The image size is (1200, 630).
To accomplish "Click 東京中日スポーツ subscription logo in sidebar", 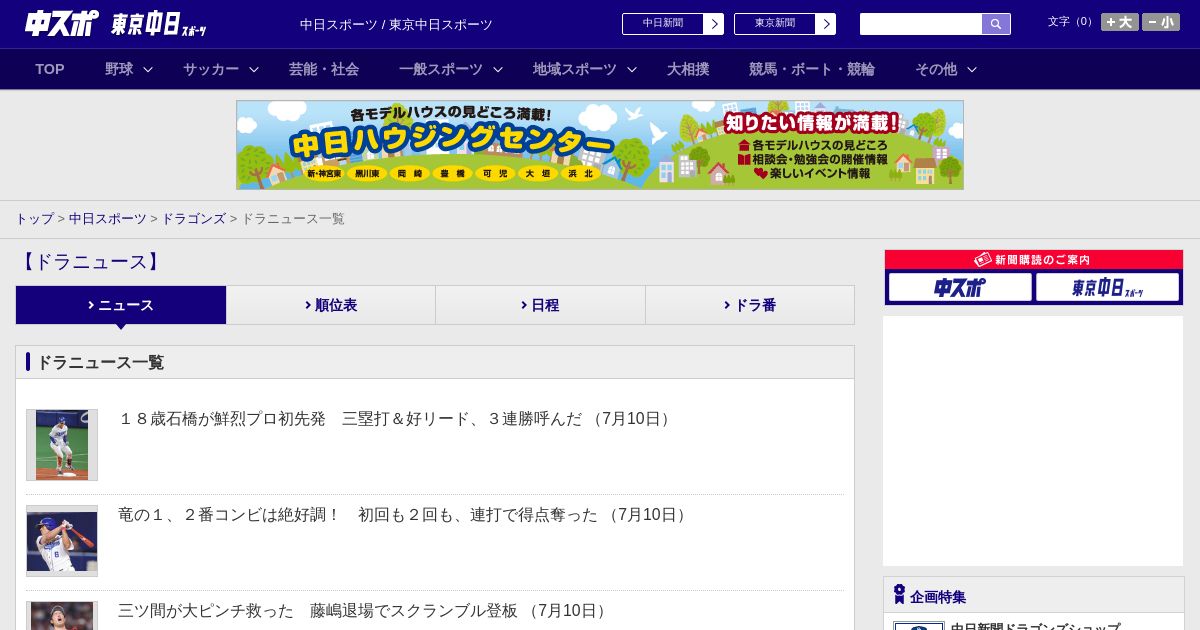I will coord(1107,288).
